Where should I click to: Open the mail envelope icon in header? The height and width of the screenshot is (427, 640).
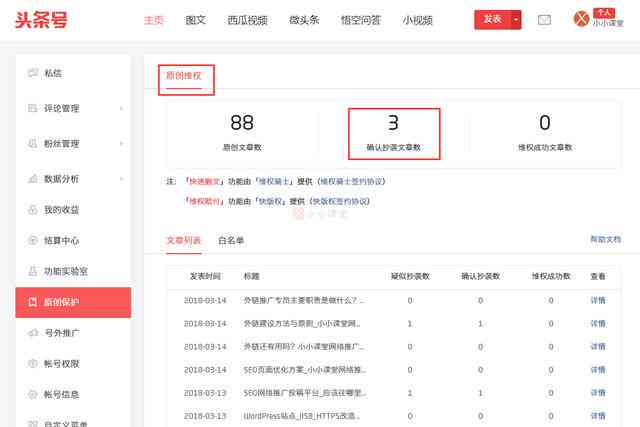(544, 20)
